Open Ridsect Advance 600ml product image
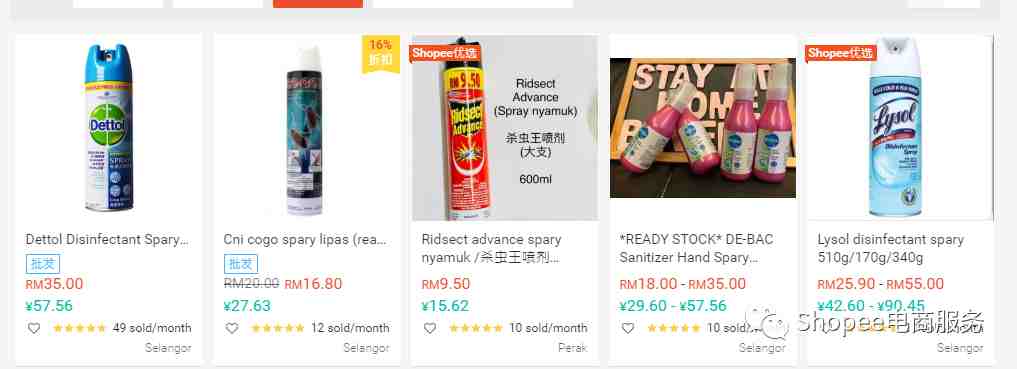1017x369 pixels. tap(505, 128)
